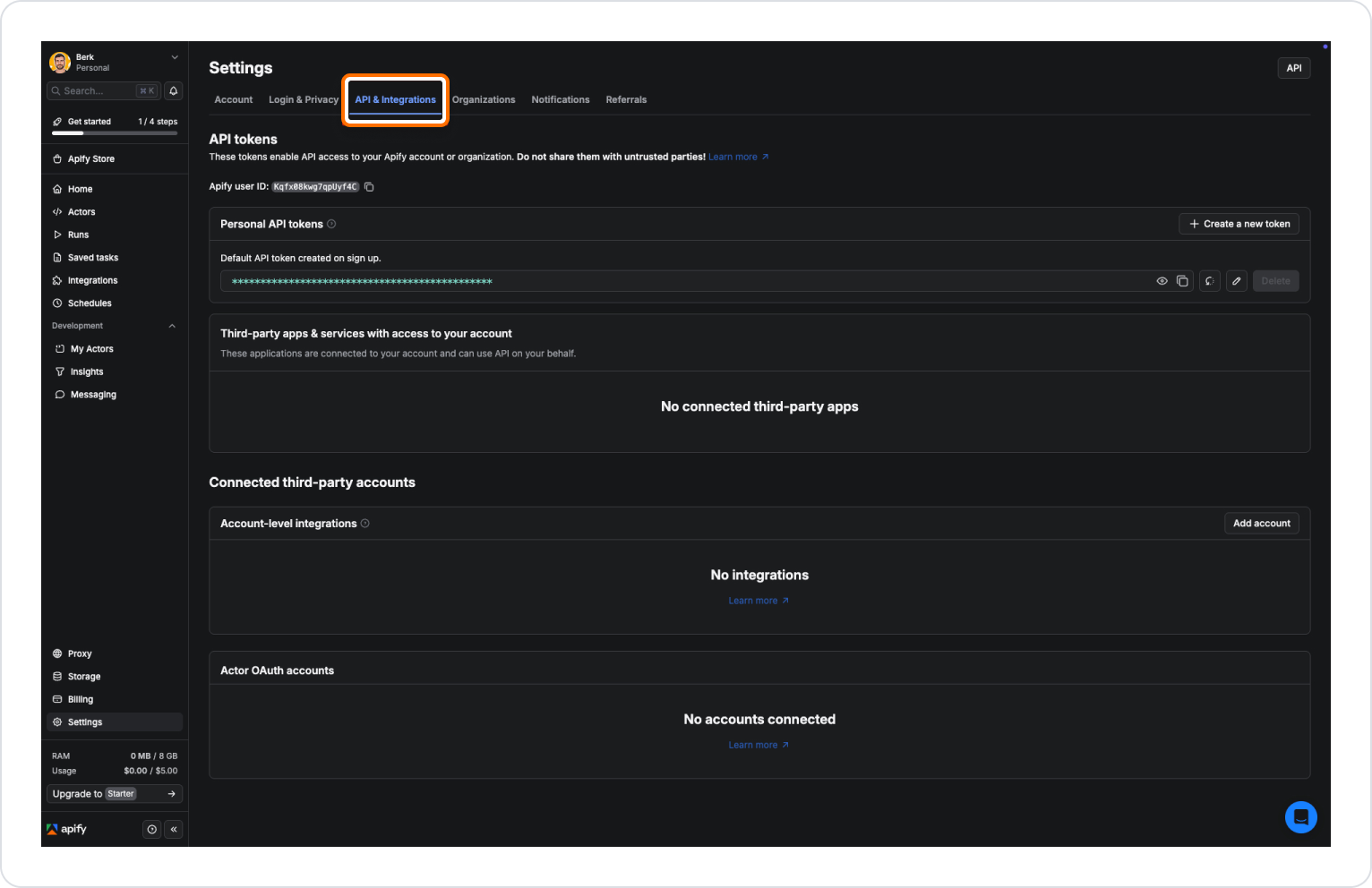Image resolution: width=1372 pixels, height=888 pixels.
Task: Open Learn more under No integrations
Action: [759, 601]
